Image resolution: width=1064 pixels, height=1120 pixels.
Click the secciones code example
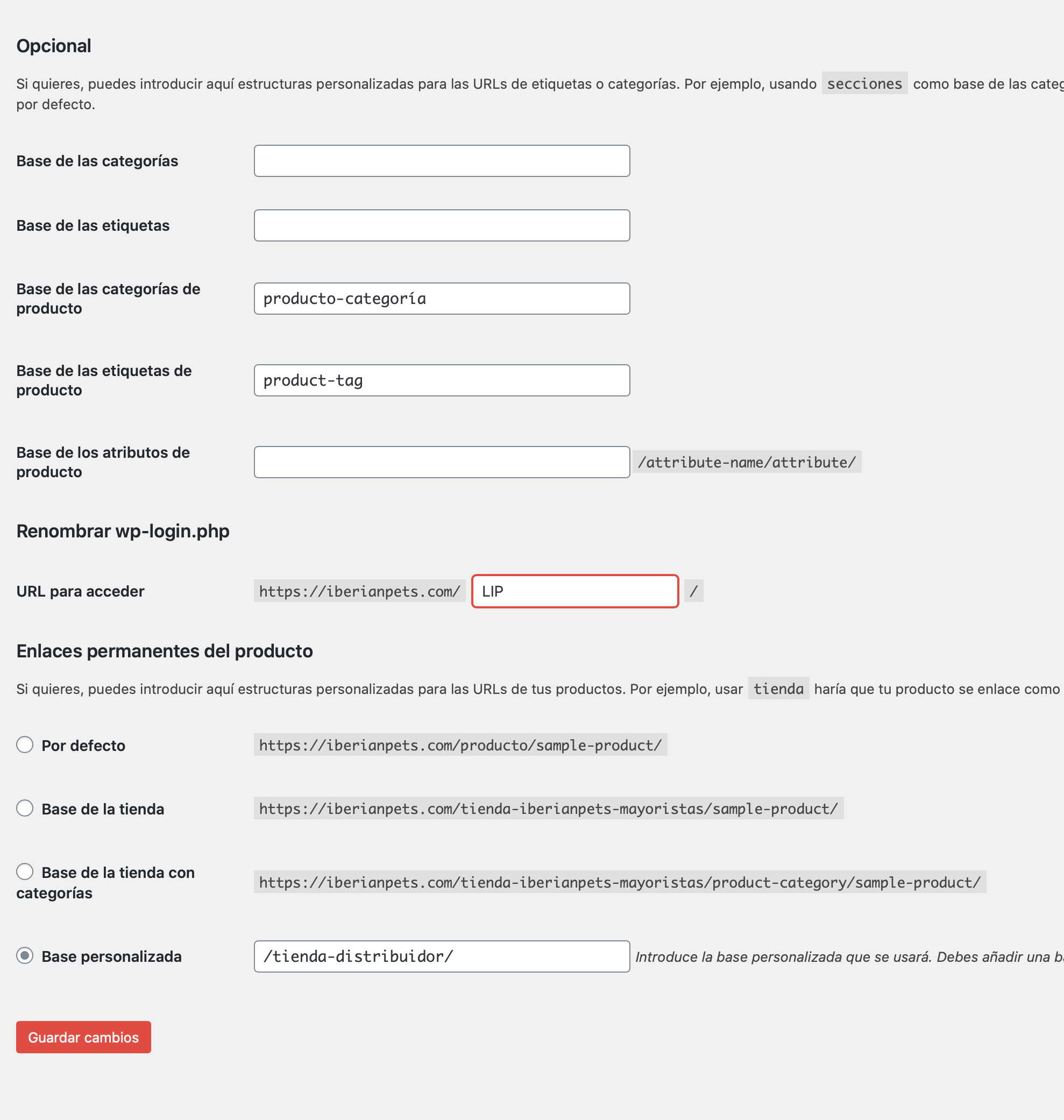864,83
